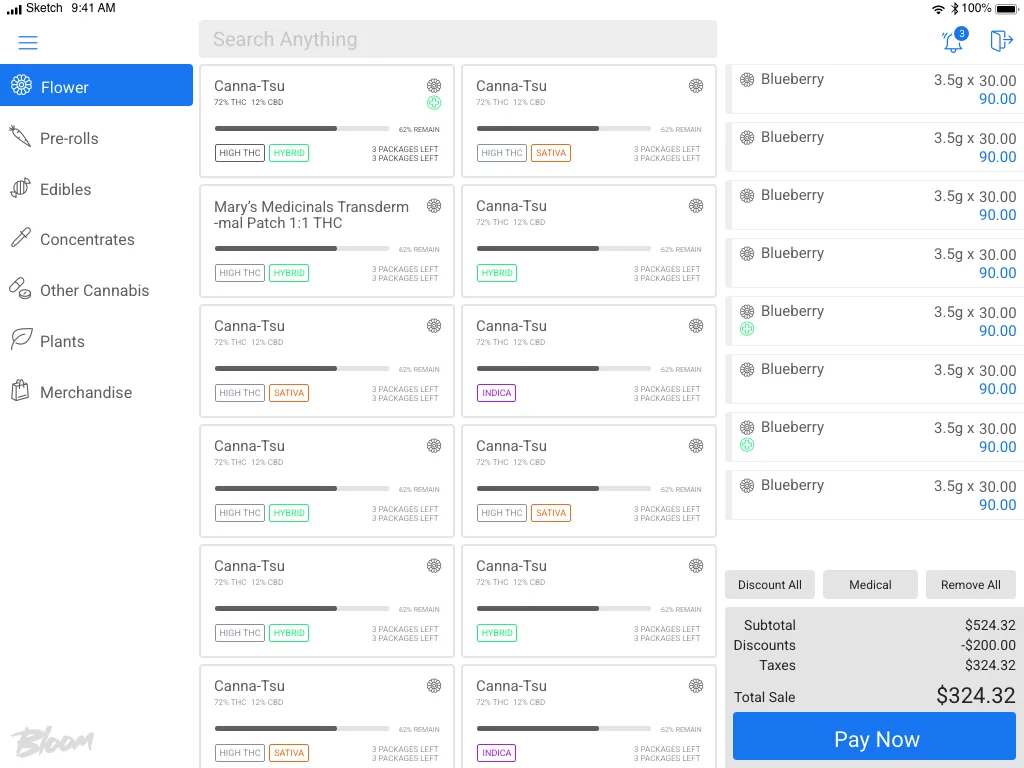The image size is (1024, 768).
Task: Click the flower icon on last Blueberry row
Action: (747, 486)
